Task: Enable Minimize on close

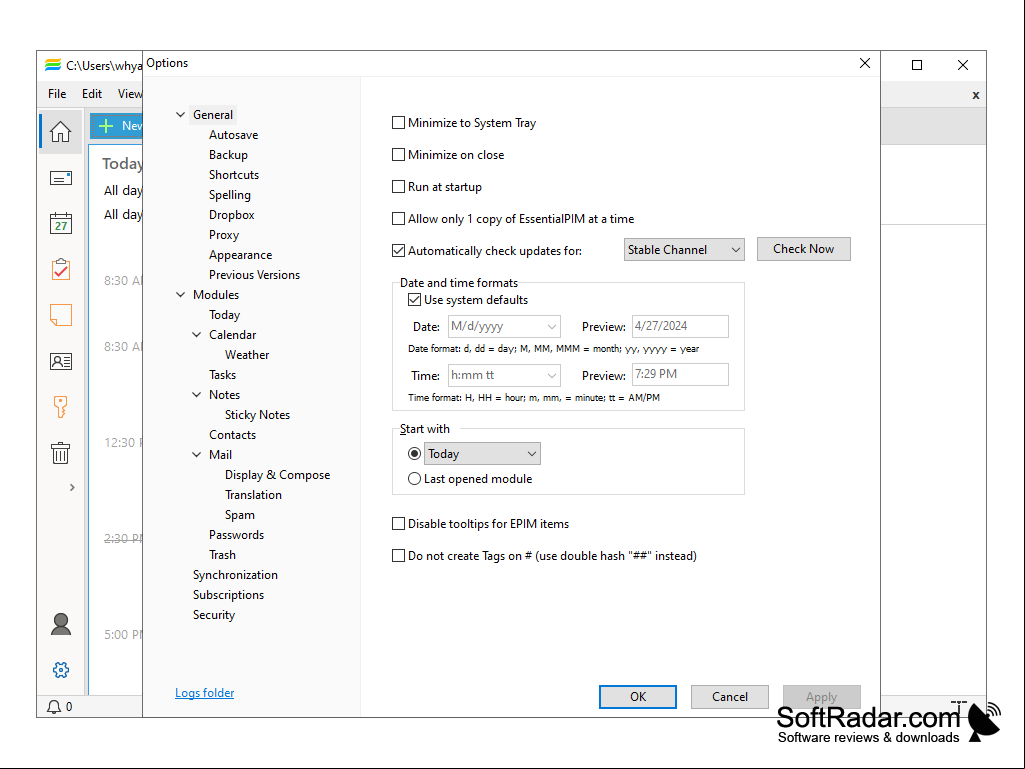Action: point(398,154)
